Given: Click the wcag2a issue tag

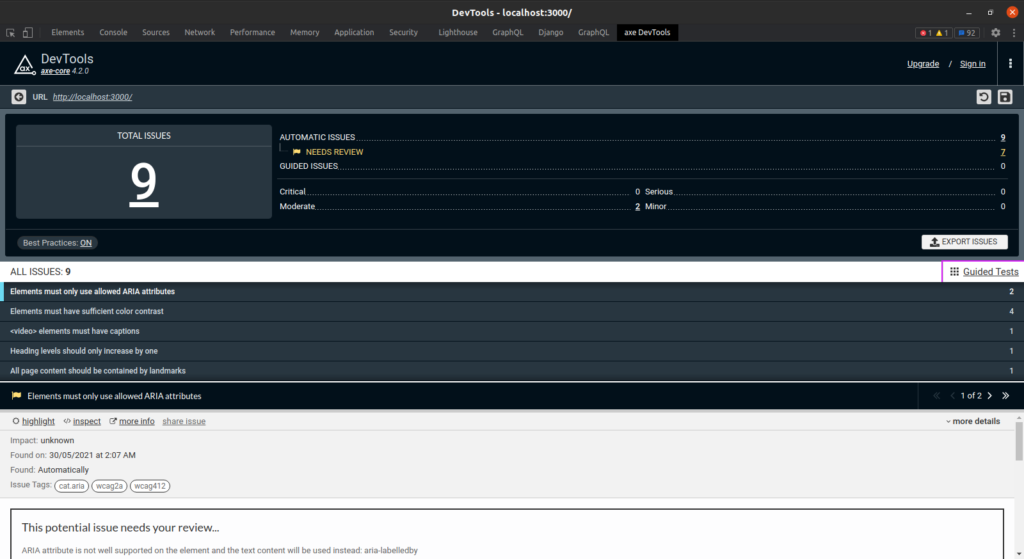Looking at the screenshot, I should coord(109,486).
